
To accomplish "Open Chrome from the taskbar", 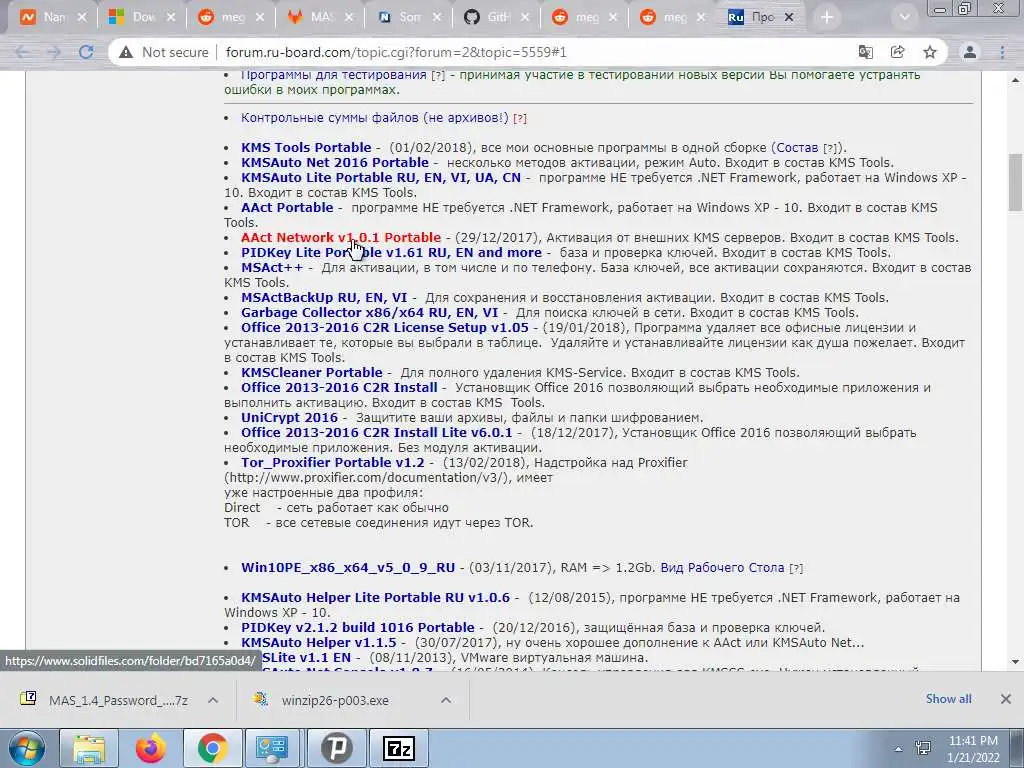I will point(213,748).
